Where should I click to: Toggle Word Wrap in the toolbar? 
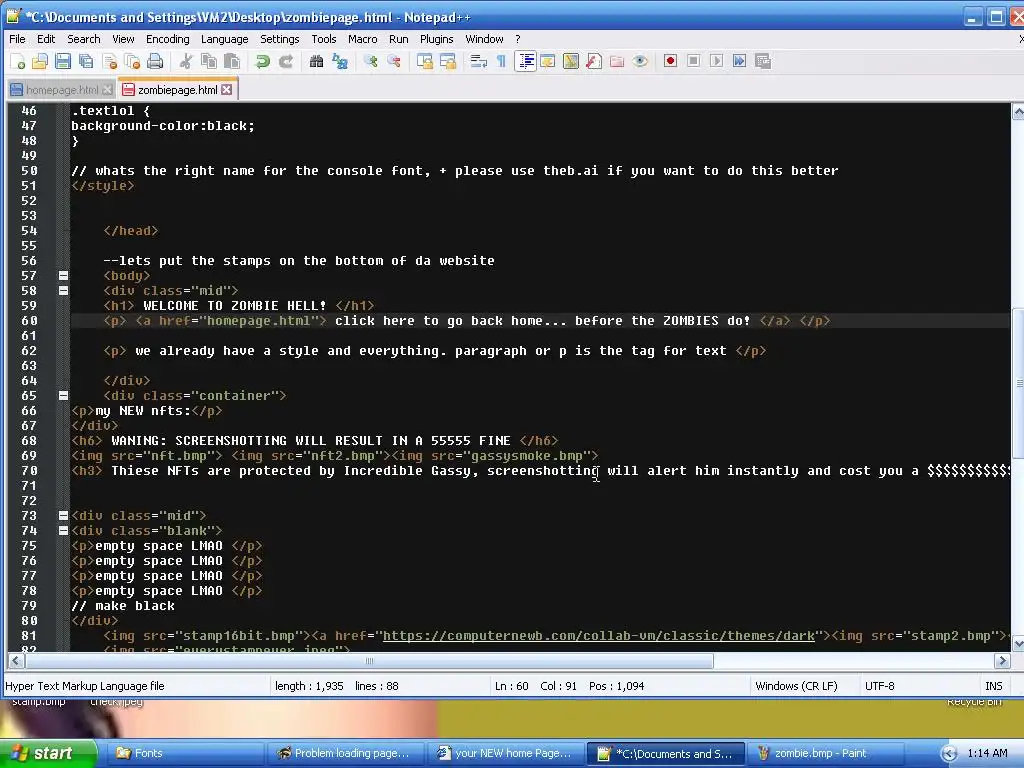[479, 61]
